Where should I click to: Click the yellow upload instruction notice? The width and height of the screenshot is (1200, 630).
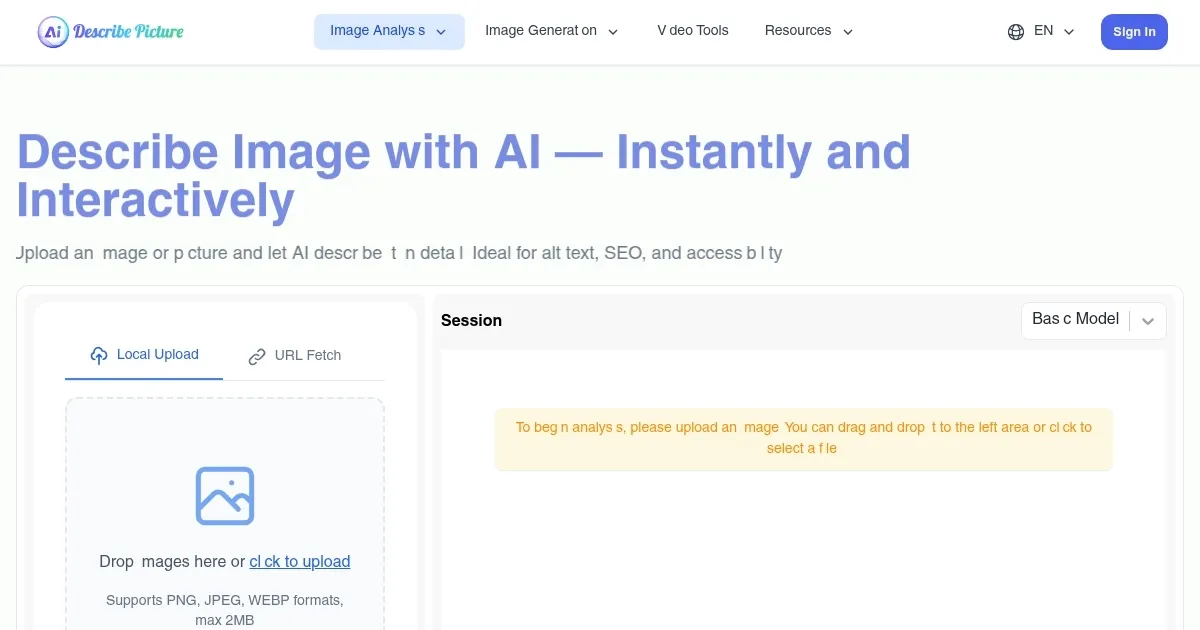coord(803,438)
